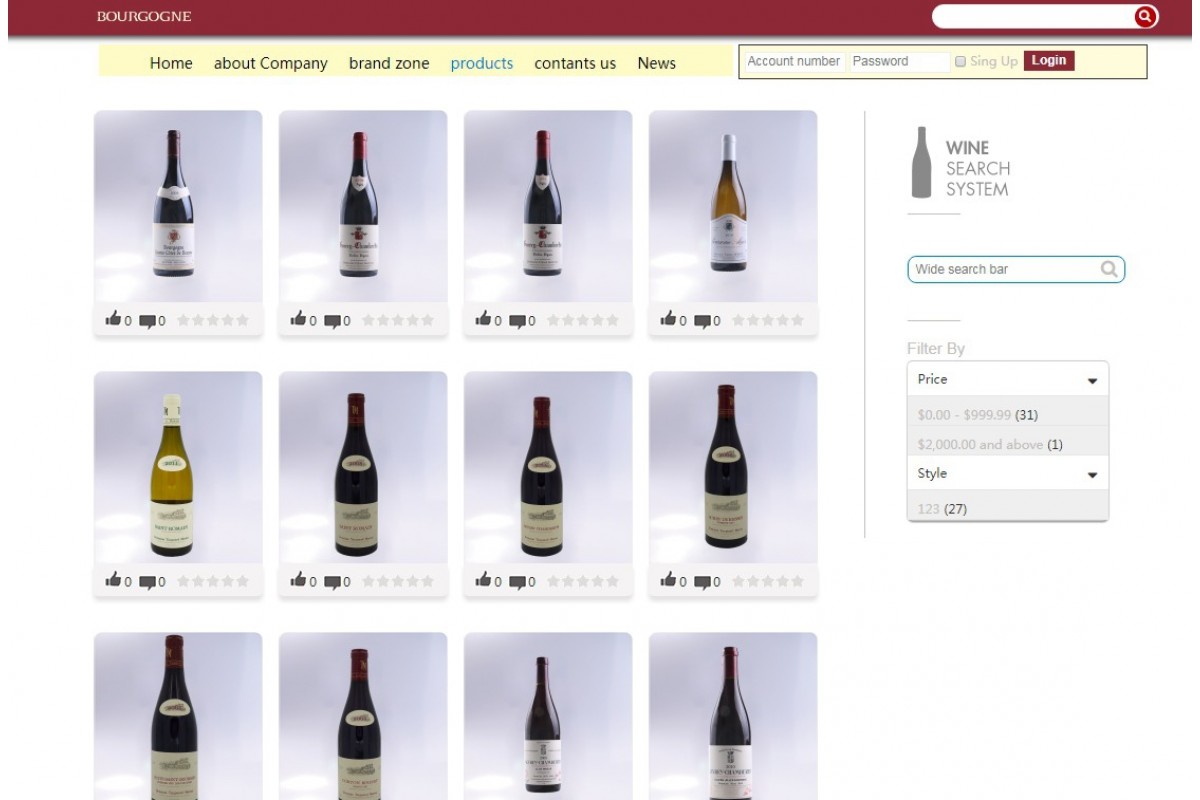Give the cream-capped greenish white wine five stars

click(242, 581)
